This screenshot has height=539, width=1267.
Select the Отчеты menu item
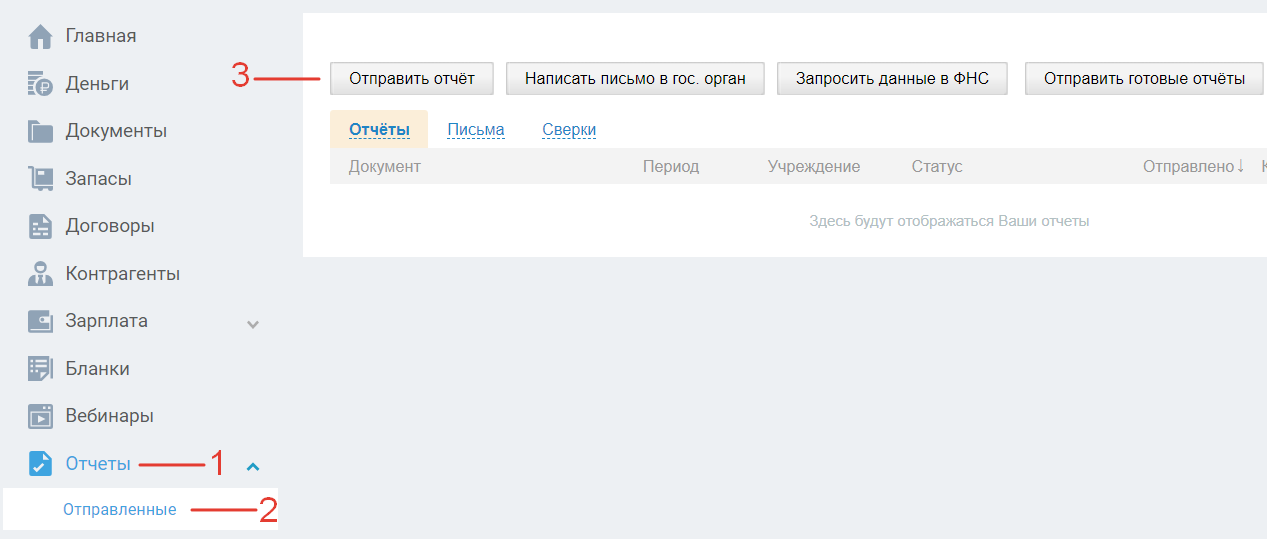click(98, 464)
